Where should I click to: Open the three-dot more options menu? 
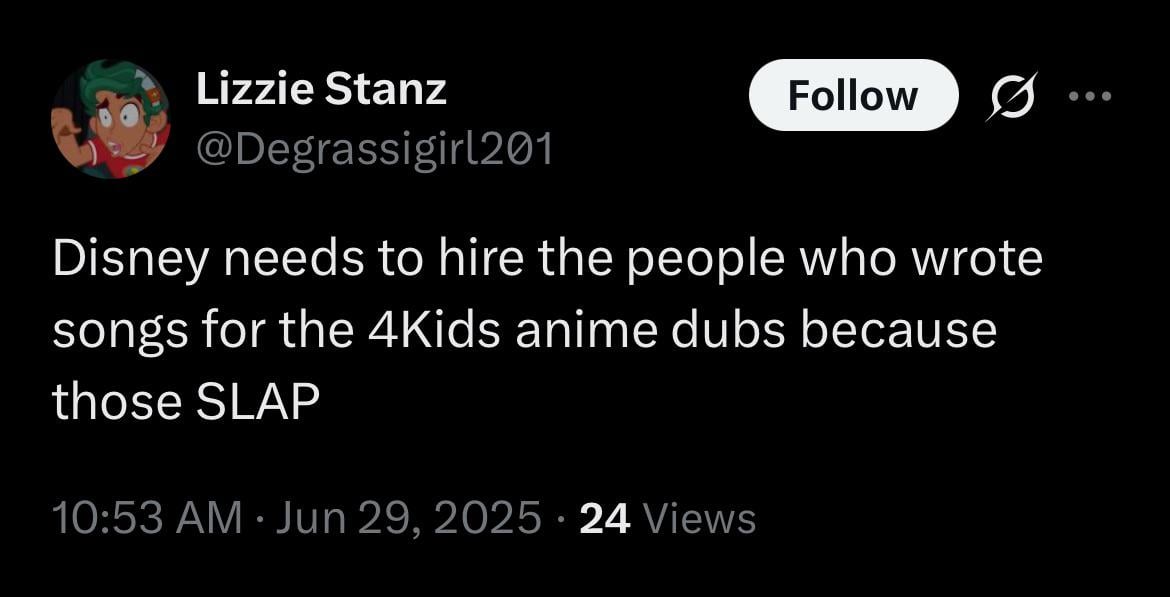pyautogui.click(x=1090, y=96)
